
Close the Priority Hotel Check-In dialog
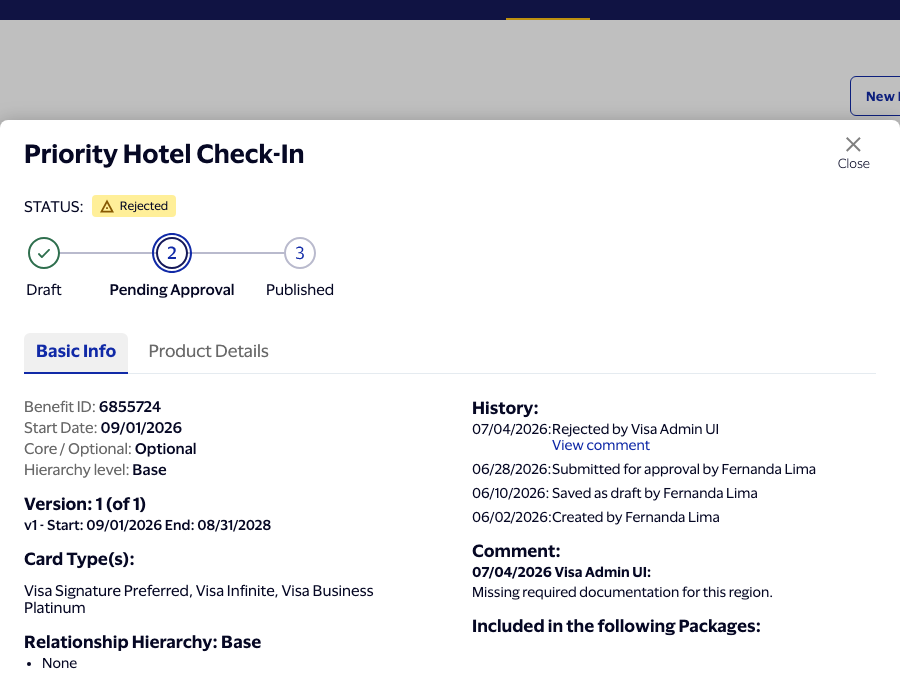pyautogui.click(x=853, y=153)
